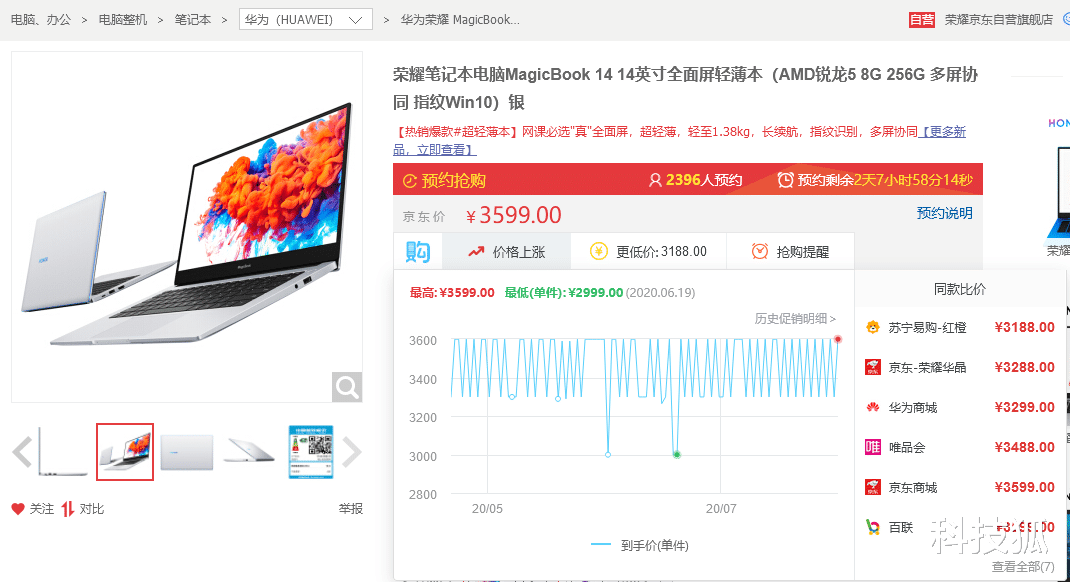Click the 对比 compare icon

click(68, 509)
